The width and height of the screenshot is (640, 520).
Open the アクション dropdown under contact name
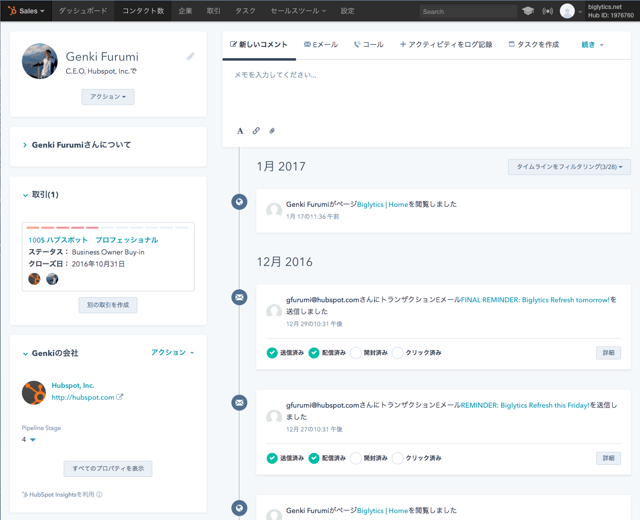[108, 97]
